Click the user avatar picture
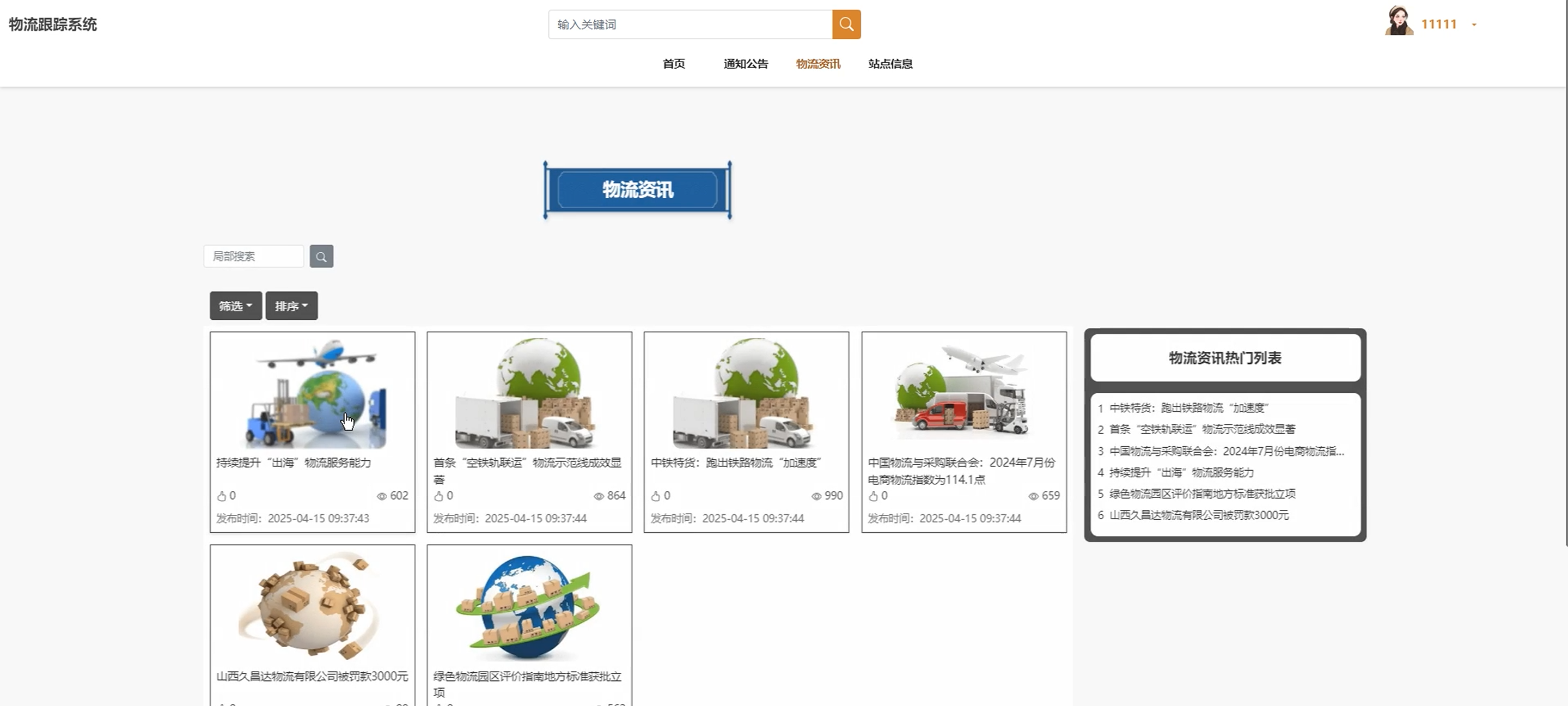The width and height of the screenshot is (1568, 706). (x=1398, y=21)
